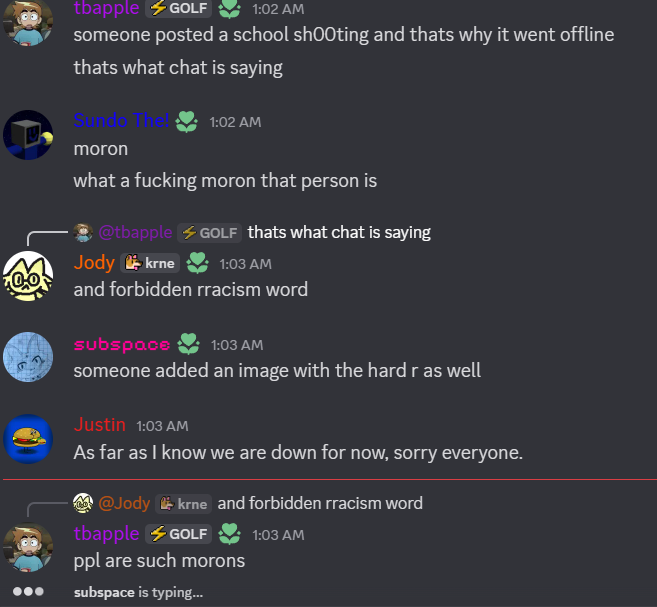The height and width of the screenshot is (607, 657).
Task: Click the blue Sundo The! username
Action: tap(122, 121)
